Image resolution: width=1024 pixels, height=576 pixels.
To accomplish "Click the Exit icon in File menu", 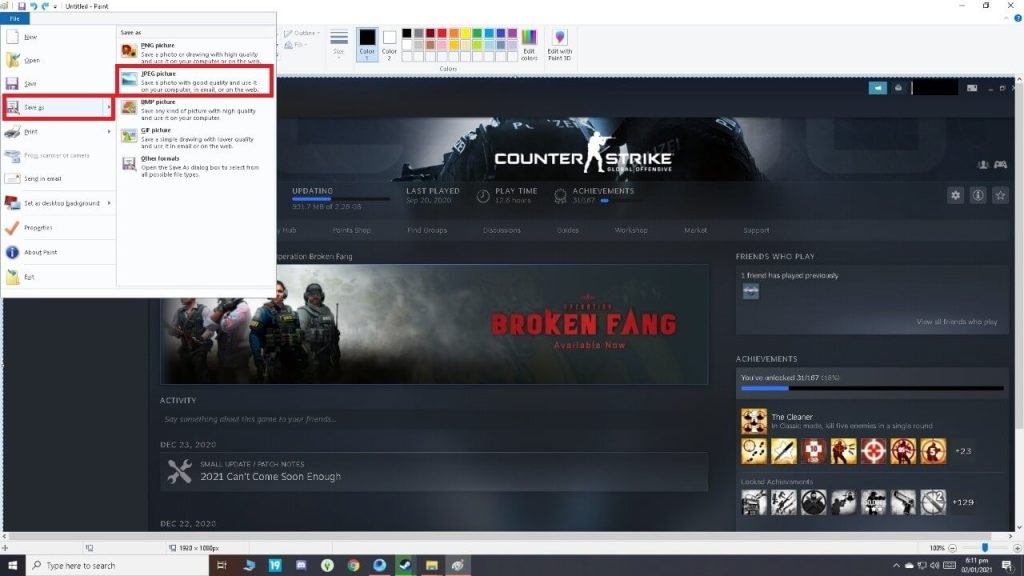I will tap(12, 277).
